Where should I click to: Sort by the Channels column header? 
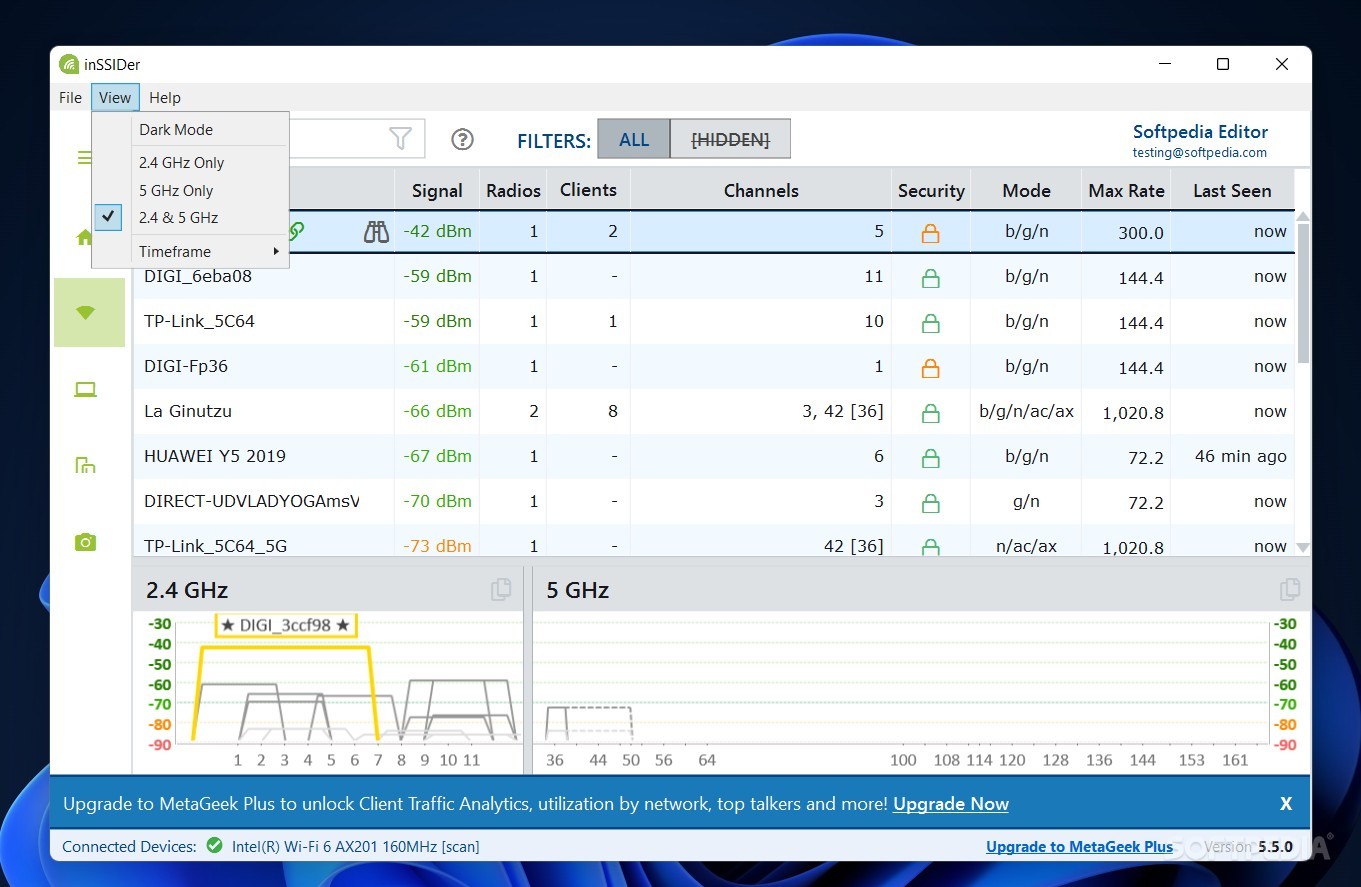click(761, 190)
